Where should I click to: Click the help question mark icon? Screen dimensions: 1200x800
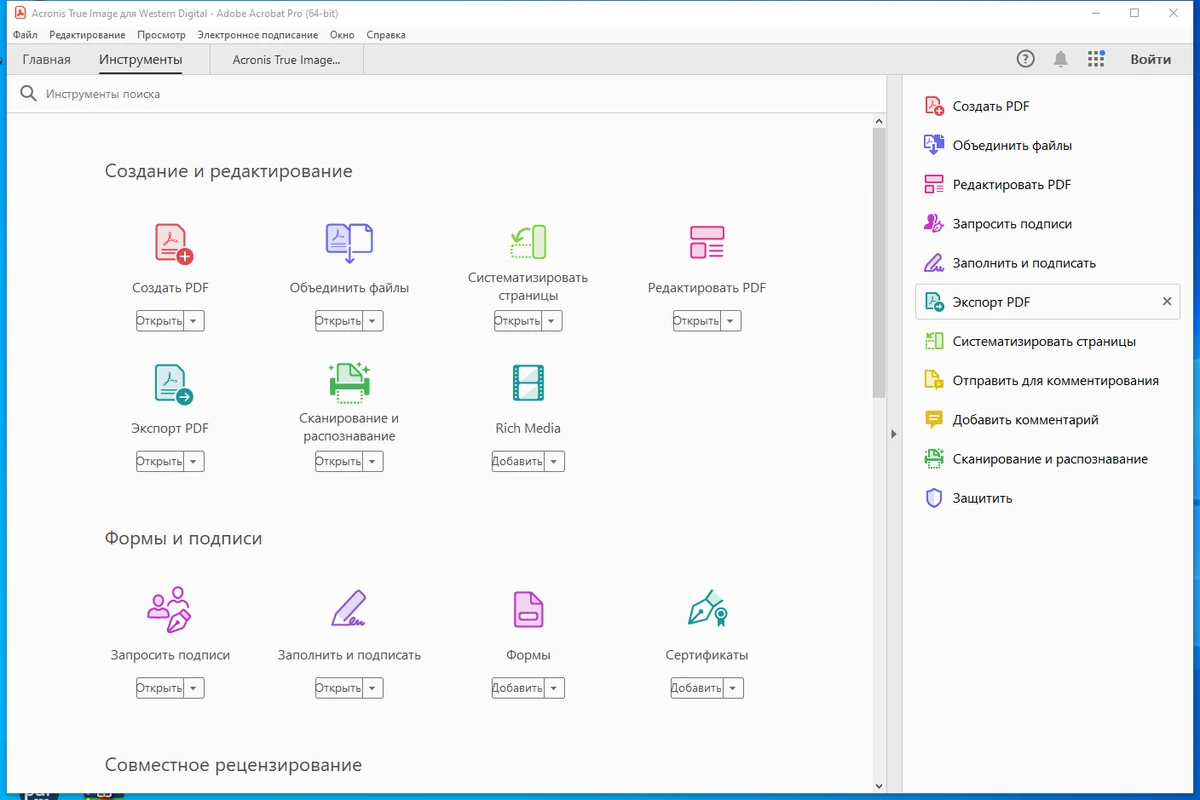(1025, 59)
